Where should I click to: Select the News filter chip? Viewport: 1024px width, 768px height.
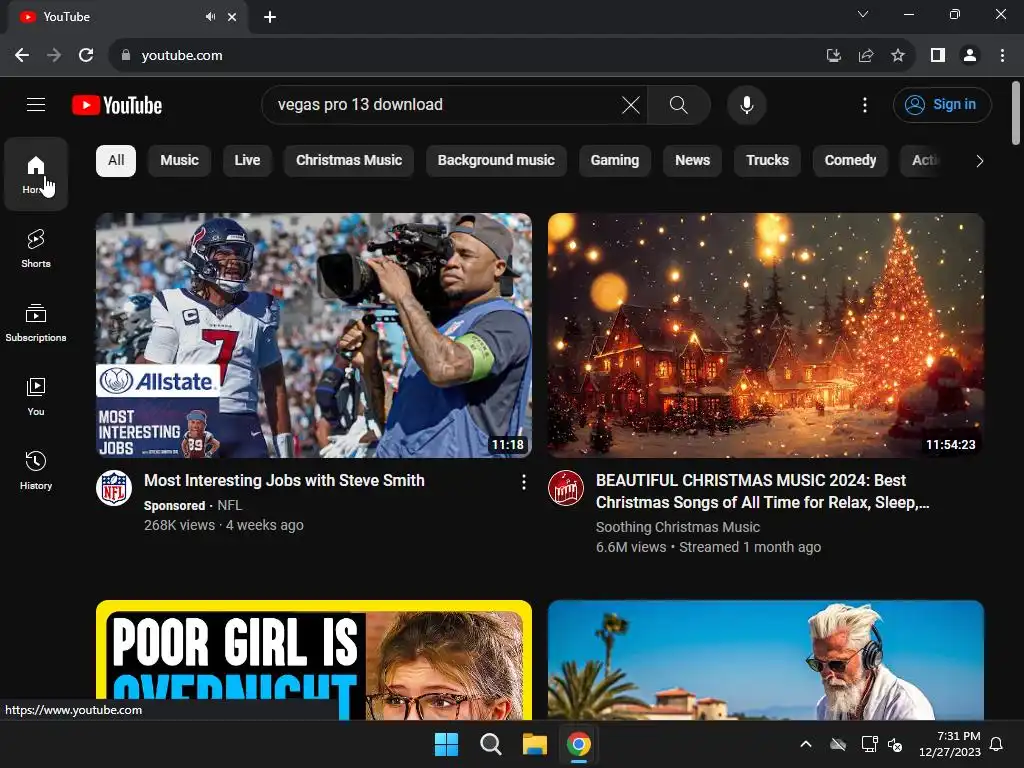pos(692,161)
